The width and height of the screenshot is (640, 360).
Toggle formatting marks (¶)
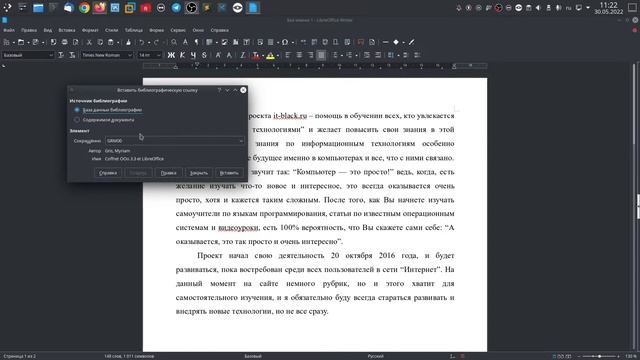196,42
